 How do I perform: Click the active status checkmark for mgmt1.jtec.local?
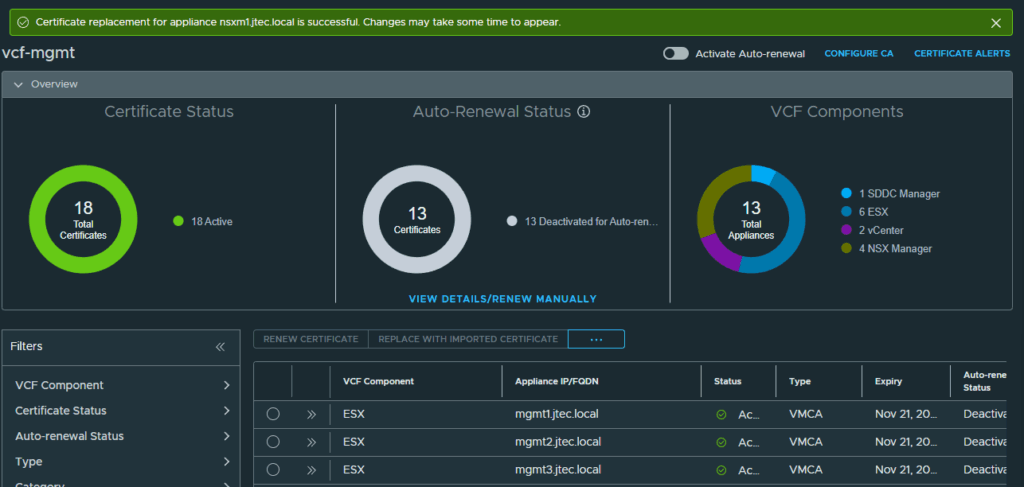(721, 415)
